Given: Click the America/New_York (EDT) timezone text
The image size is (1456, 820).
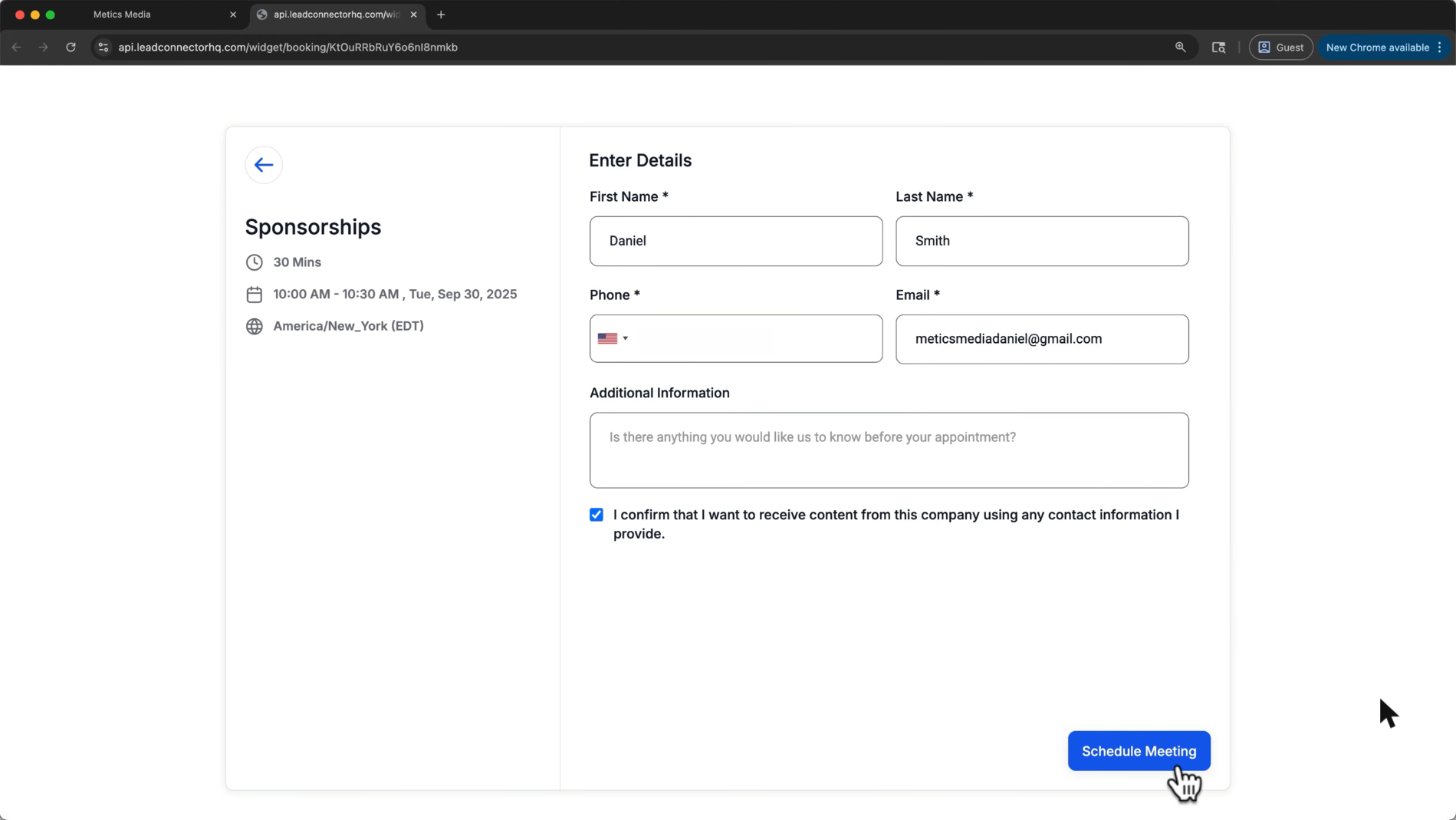Looking at the screenshot, I should [348, 326].
